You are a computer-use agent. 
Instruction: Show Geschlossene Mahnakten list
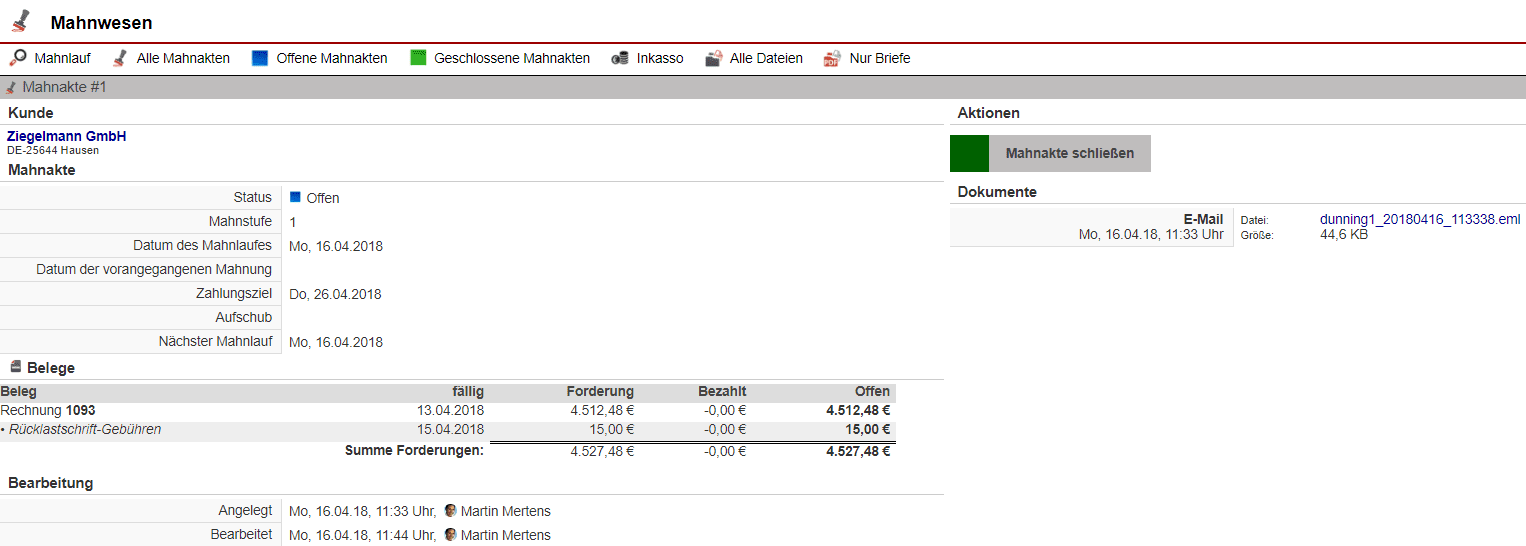[x=511, y=58]
